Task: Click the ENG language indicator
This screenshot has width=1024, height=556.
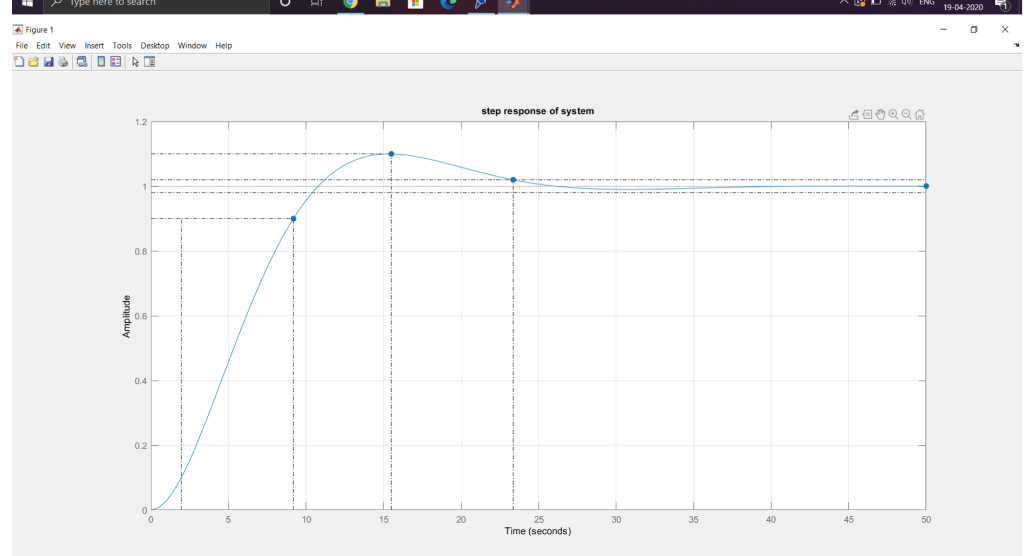Action: 927,3
